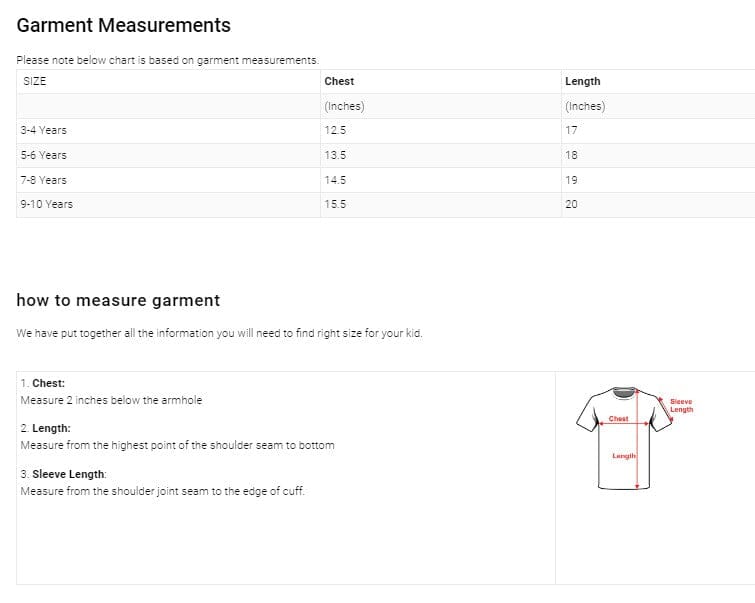Click the how to measure garment heading

point(118,300)
